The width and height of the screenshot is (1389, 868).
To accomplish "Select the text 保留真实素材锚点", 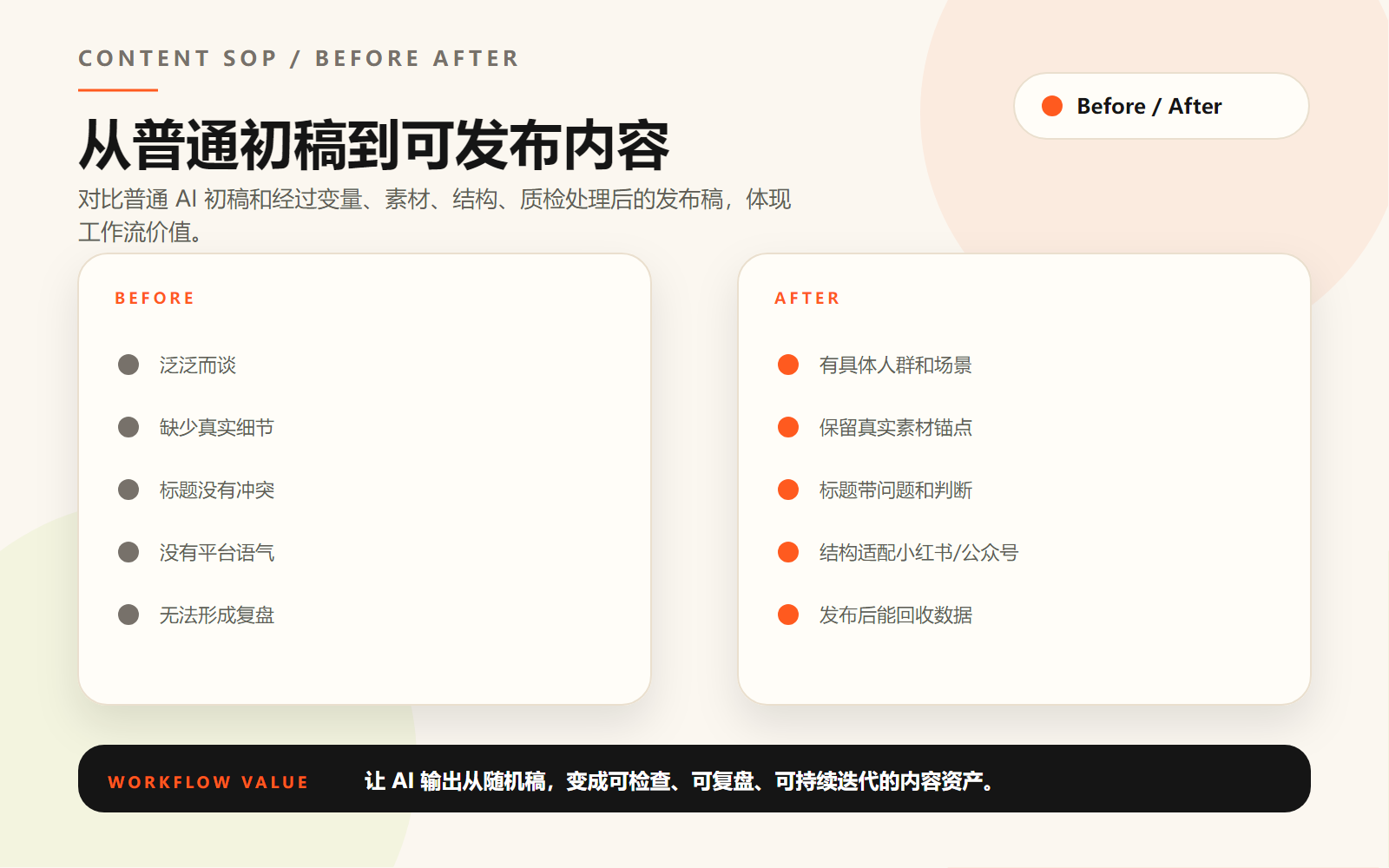I will 896,428.
